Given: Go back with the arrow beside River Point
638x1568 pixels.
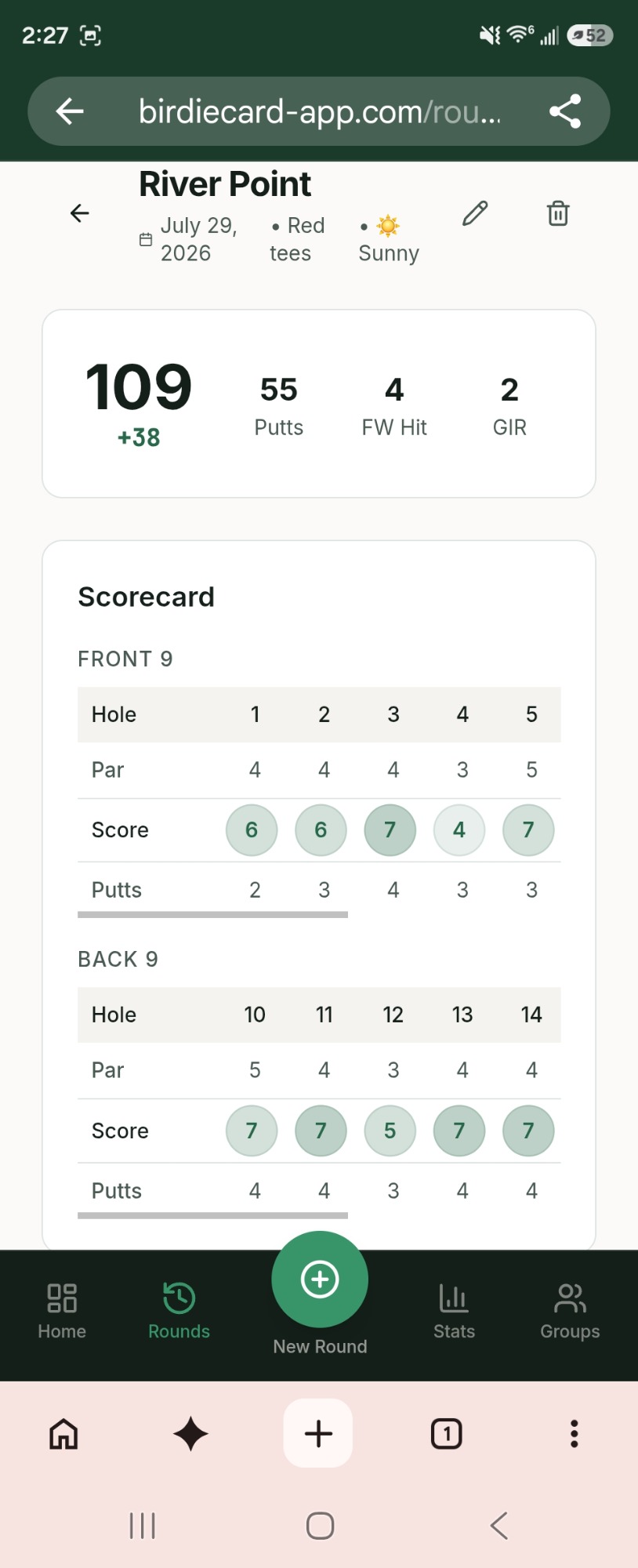Looking at the screenshot, I should point(80,213).
